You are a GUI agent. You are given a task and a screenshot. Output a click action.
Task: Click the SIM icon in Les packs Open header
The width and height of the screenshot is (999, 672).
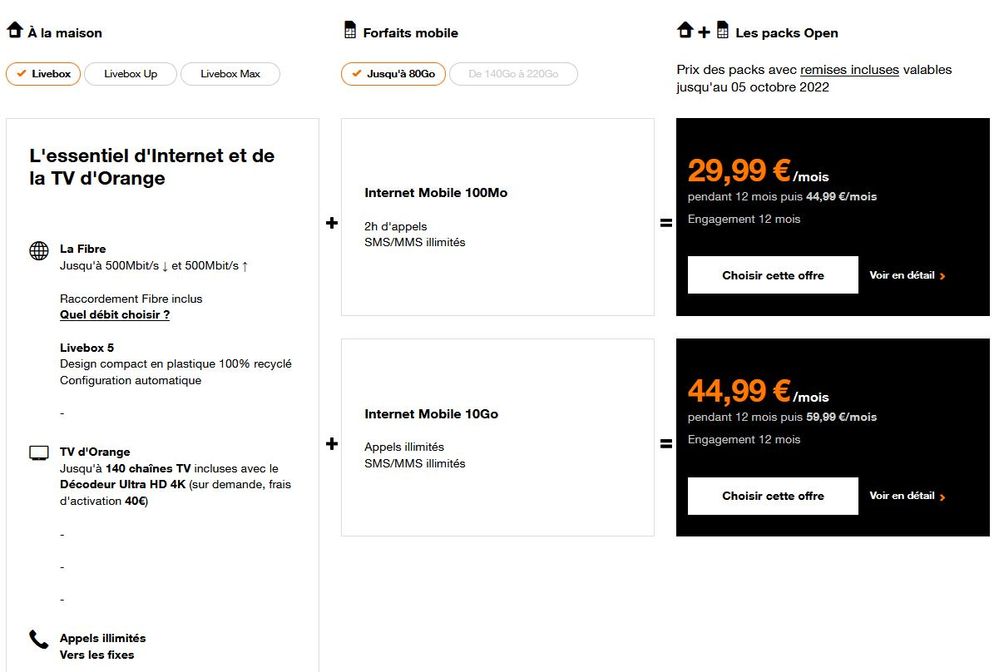point(722,31)
